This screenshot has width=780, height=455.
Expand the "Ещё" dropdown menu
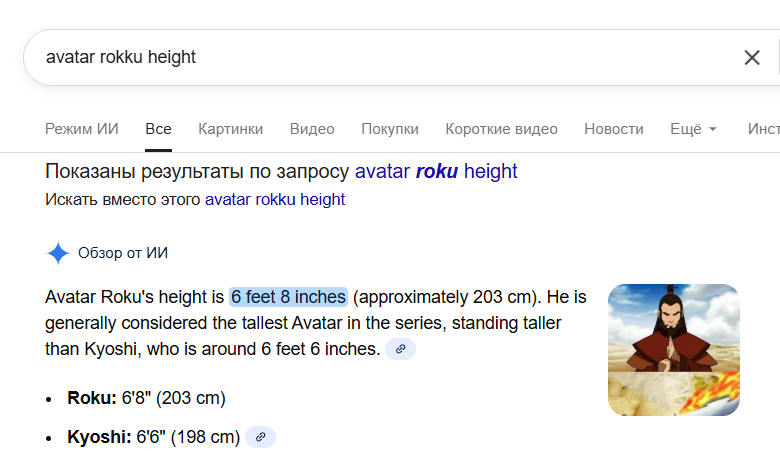coord(693,129)
